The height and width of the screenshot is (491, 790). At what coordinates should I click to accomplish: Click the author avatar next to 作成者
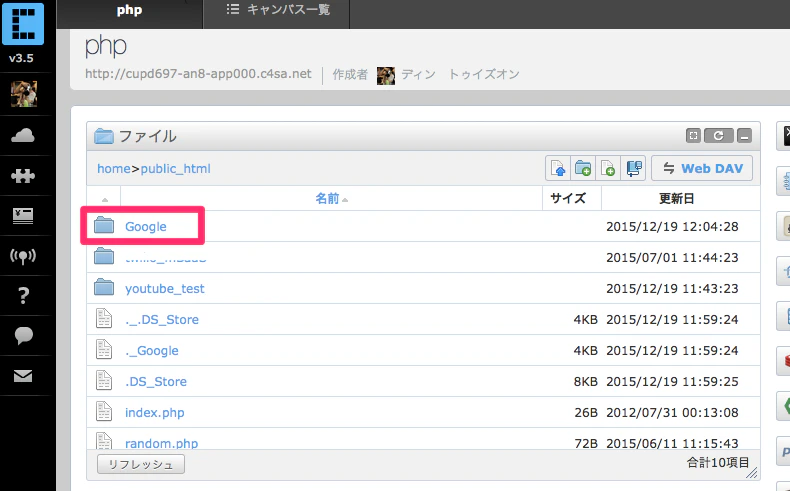(386, 76)
